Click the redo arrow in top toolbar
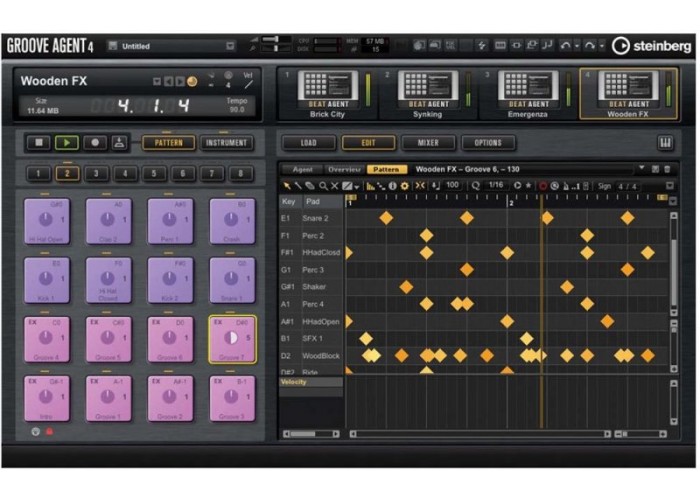The width and height of the screenshot is (700, 500). tap(590, 46)
